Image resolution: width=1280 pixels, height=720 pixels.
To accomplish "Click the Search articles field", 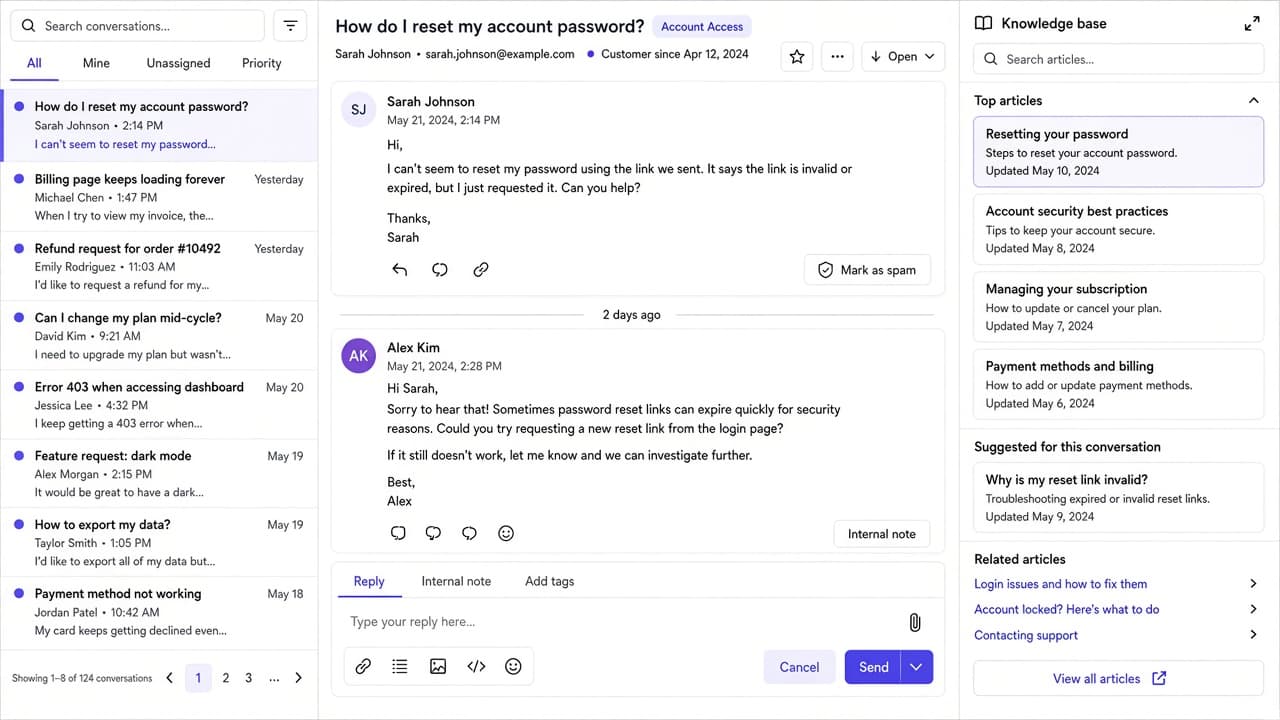I will tap(1118, 59).
